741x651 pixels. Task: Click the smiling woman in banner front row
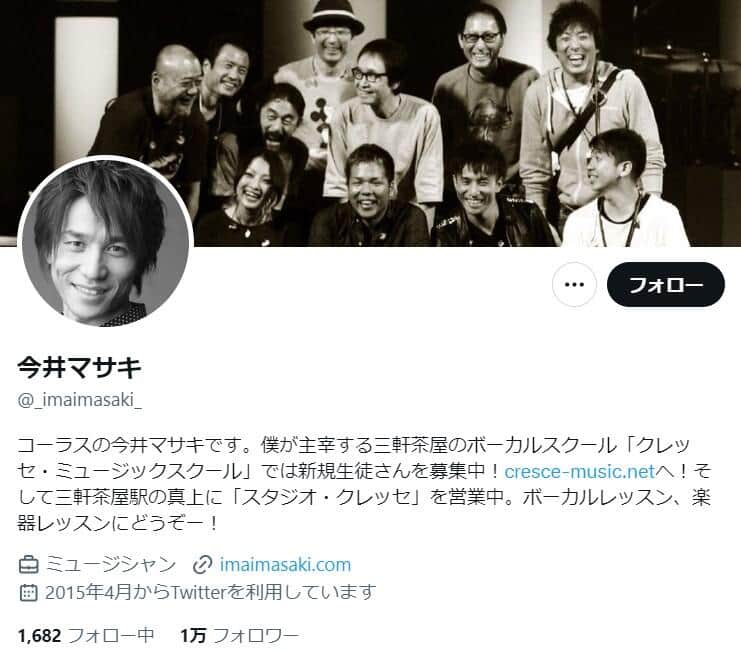click(248, 198)
